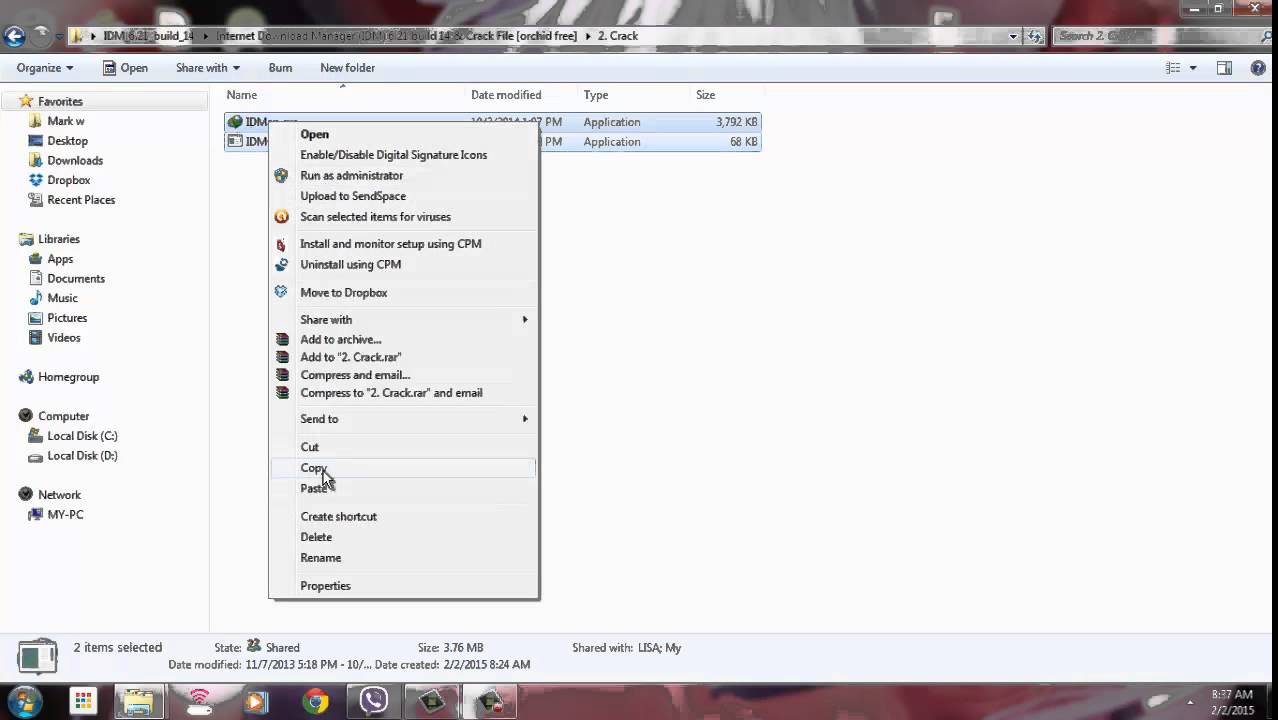Click the IDM 6.21 build 14 breadcrumb
1278x720 pixels.
click(x=148, y=36)
